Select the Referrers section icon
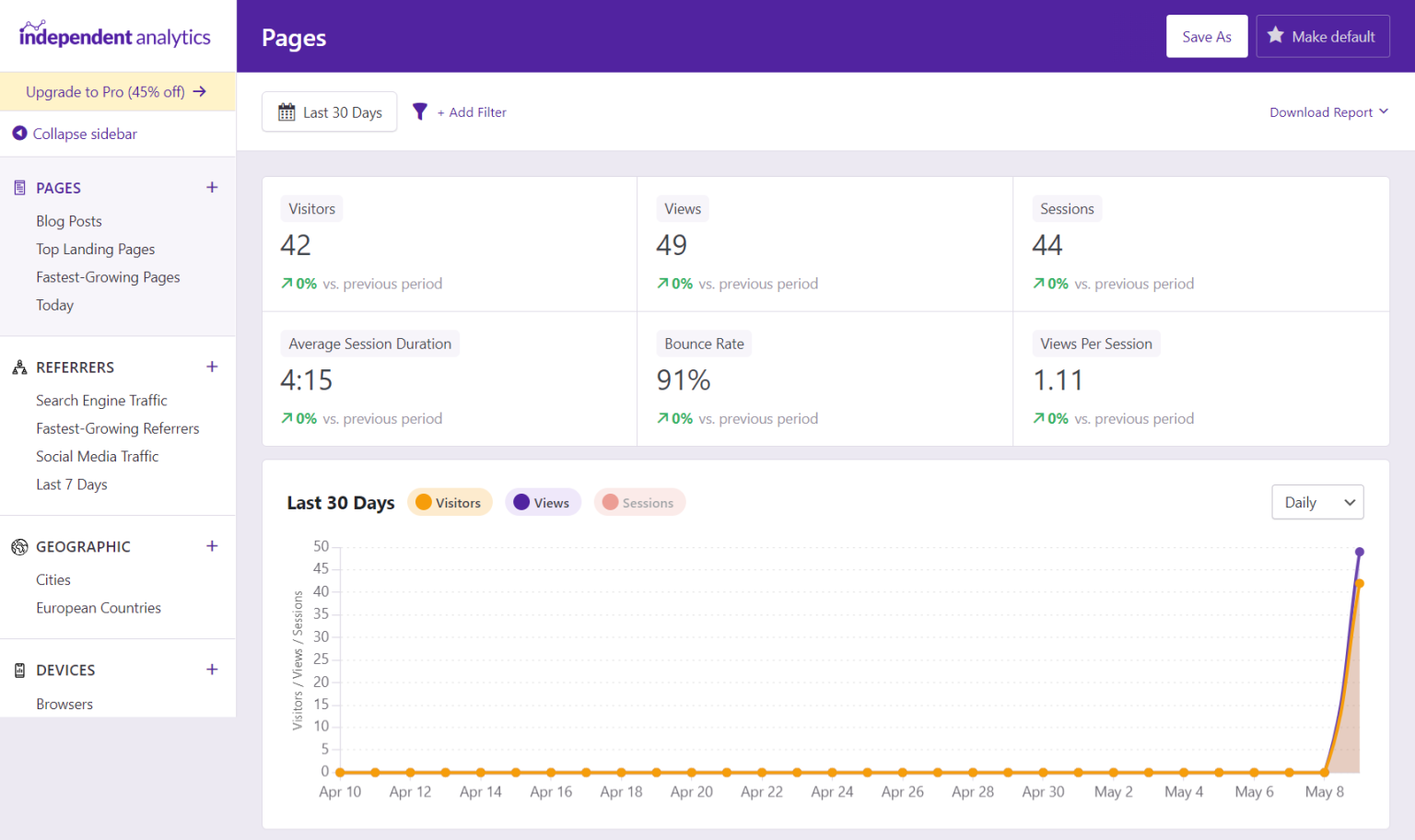 (18, 367)
